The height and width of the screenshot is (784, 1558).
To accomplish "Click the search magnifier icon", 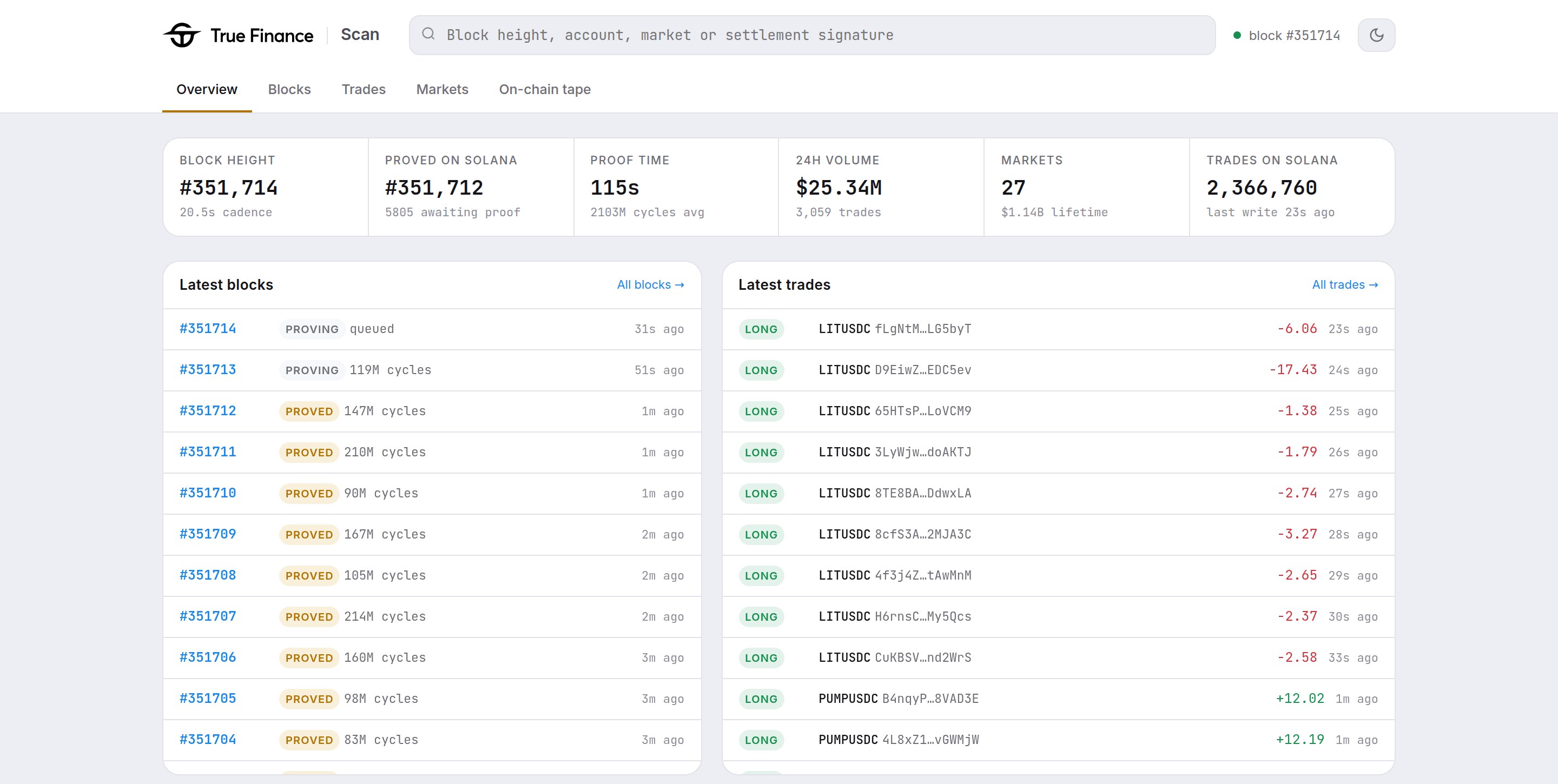I will coord(428,34).
